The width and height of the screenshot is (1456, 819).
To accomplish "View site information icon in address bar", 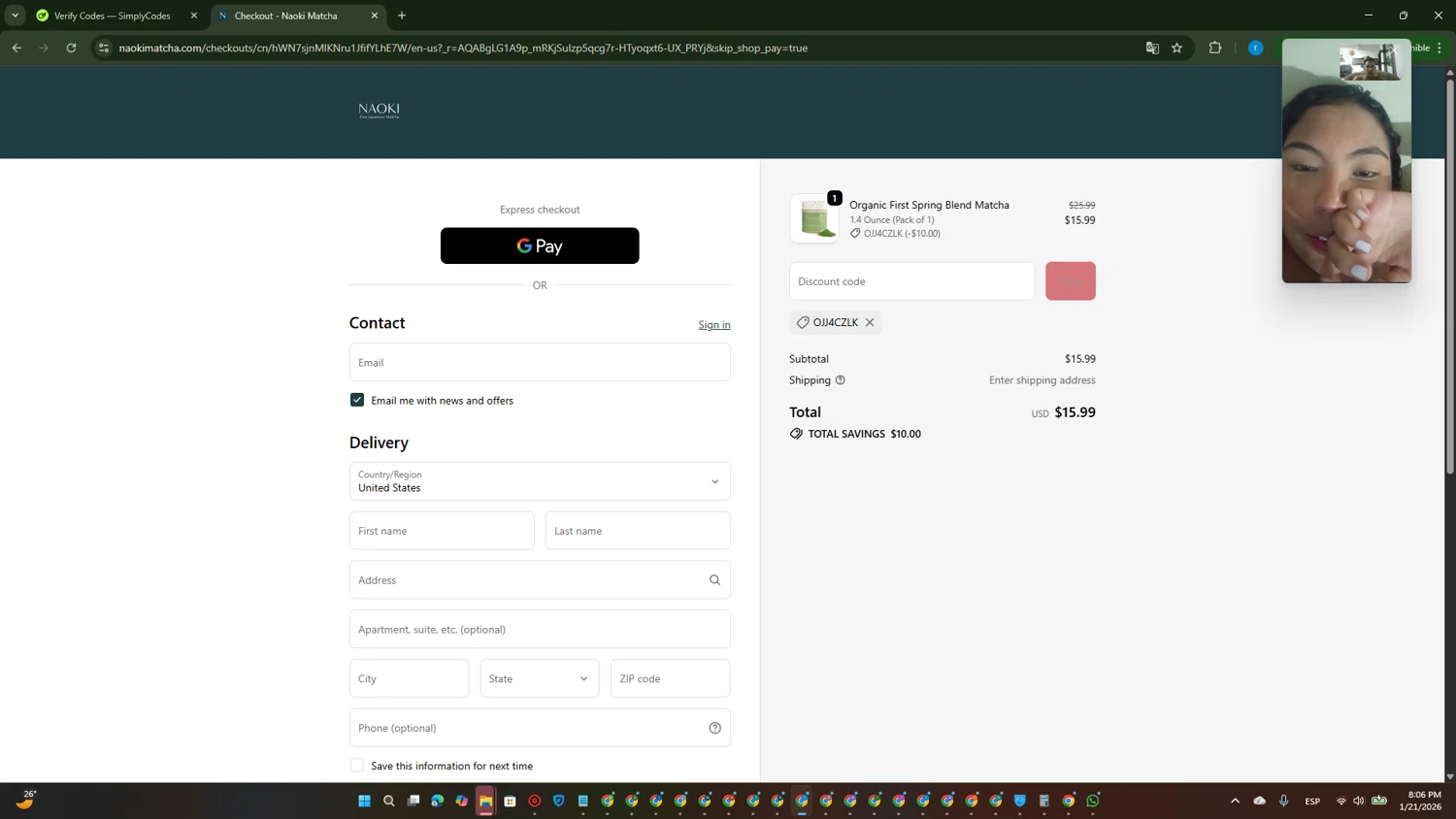I will (x=104, y=48).
